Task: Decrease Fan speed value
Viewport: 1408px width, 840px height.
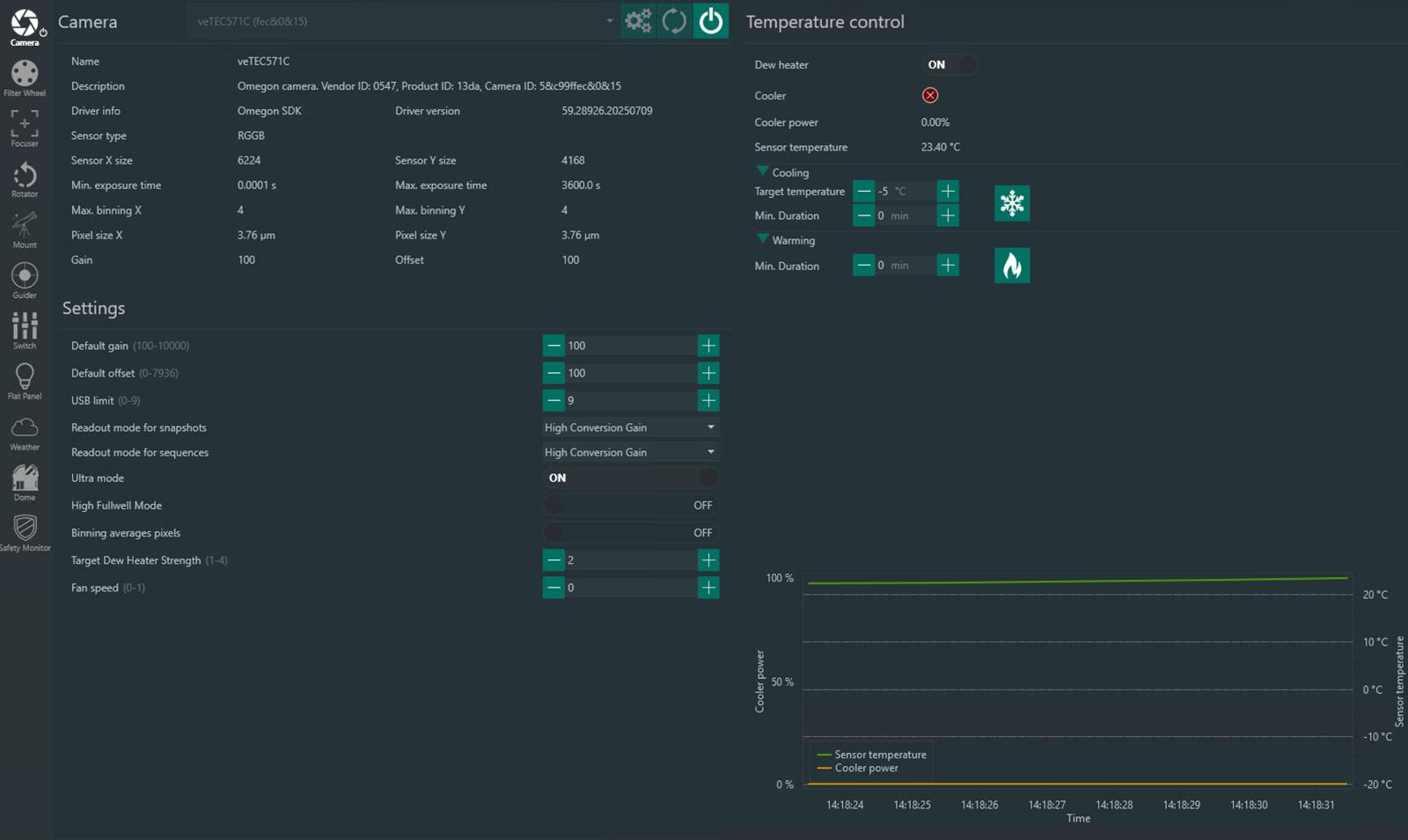Action: click(x=554, y=588)
